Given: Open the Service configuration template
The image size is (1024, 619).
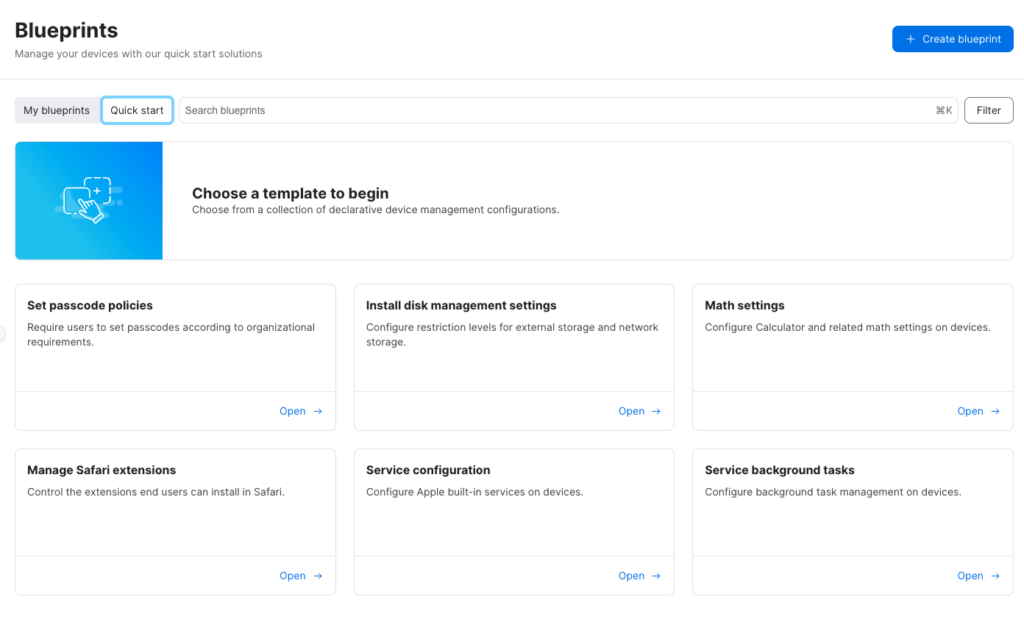Looking at the screenshot, I should (x=639, y=576).
